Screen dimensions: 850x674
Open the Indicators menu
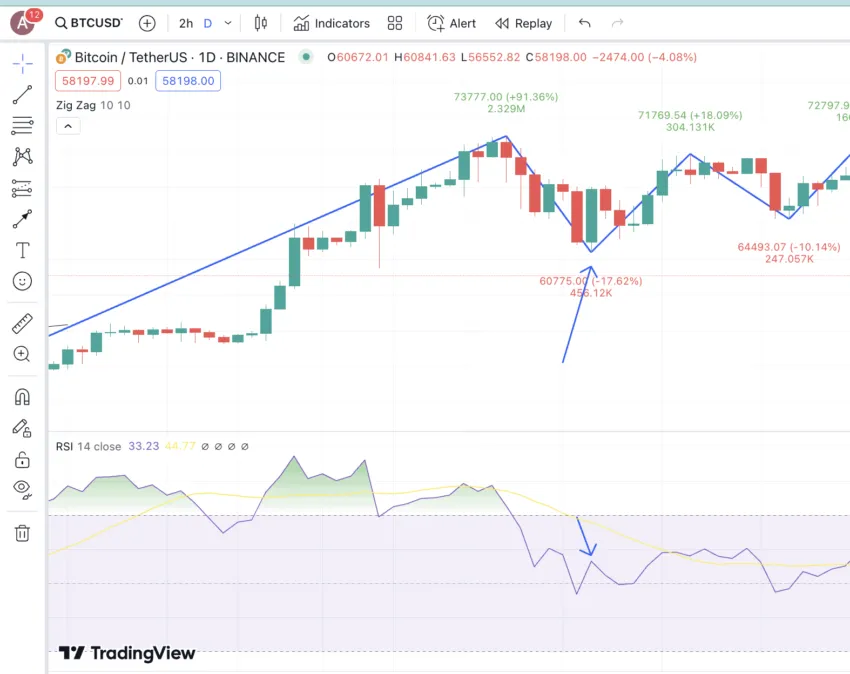(331, 23)
